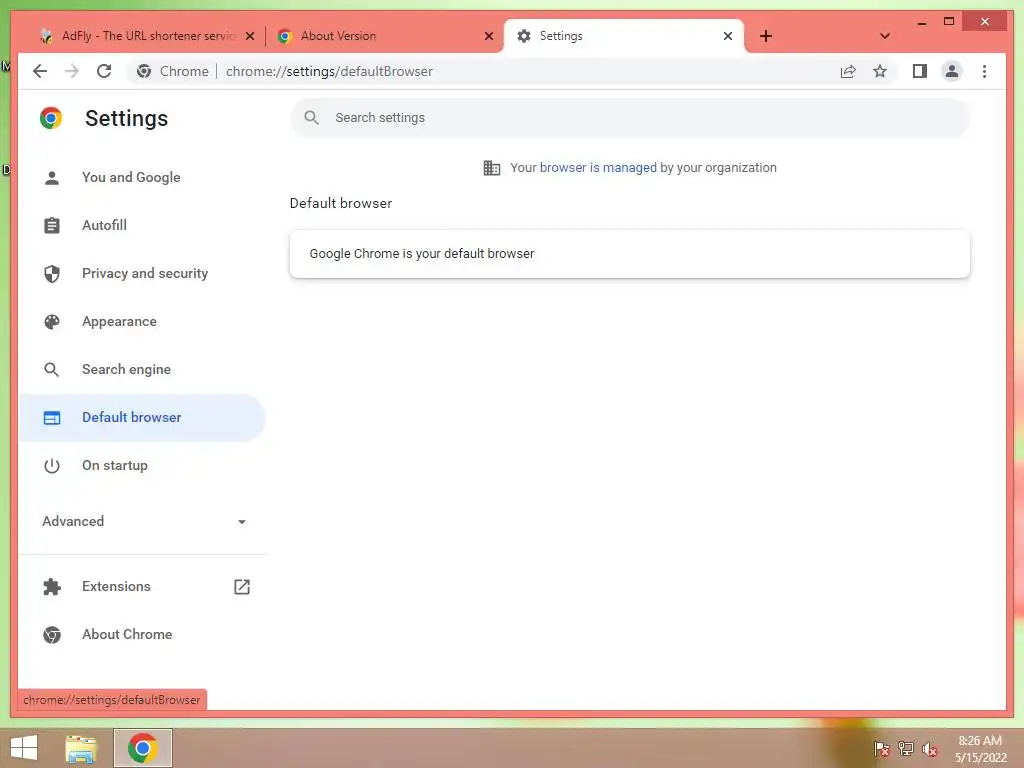Close the Settings tab
This screenshot has height=768, width=1024.
pyautogui.click(x=728, y=36)
